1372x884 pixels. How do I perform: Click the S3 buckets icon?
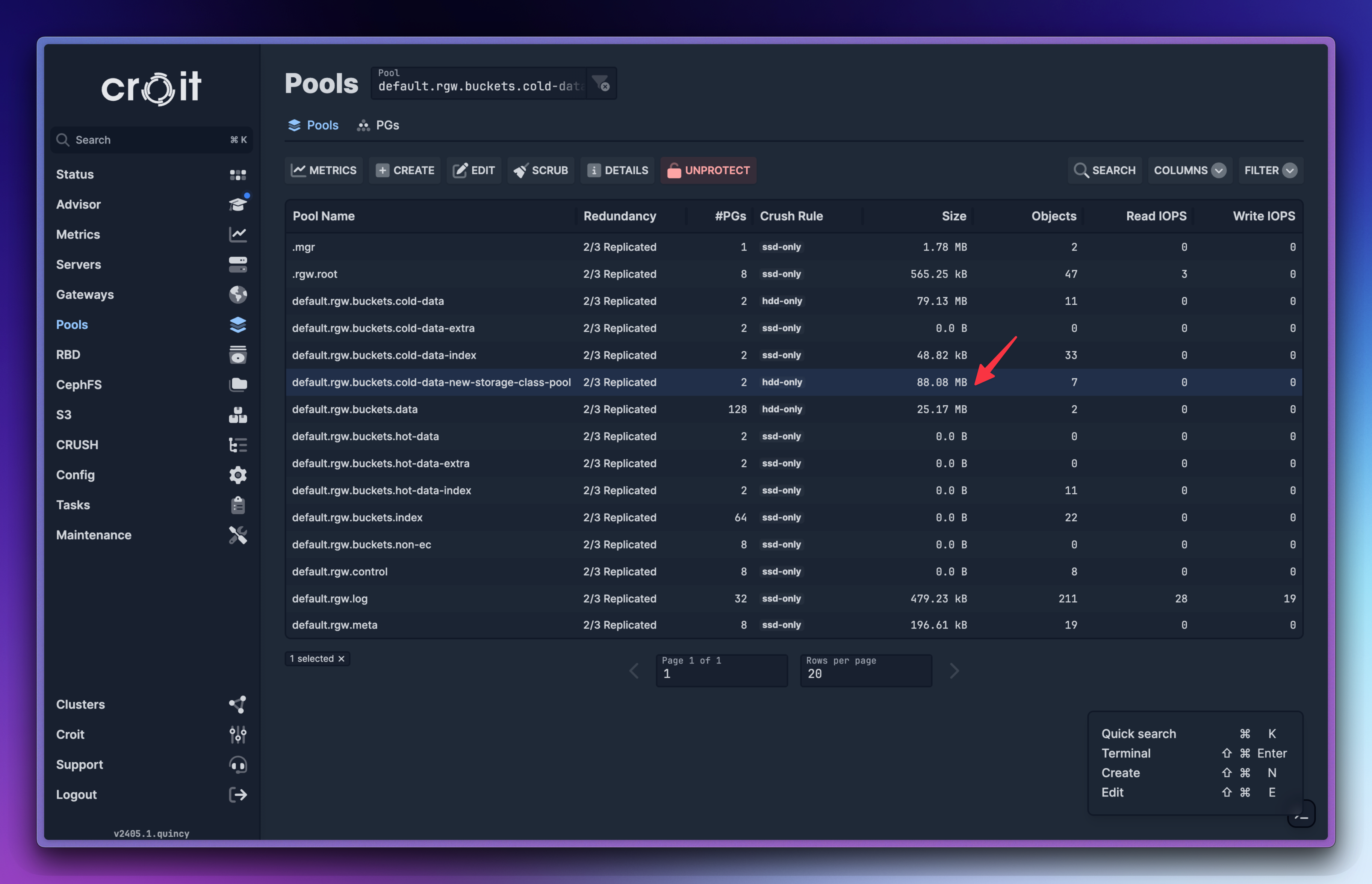pos(237,414)
